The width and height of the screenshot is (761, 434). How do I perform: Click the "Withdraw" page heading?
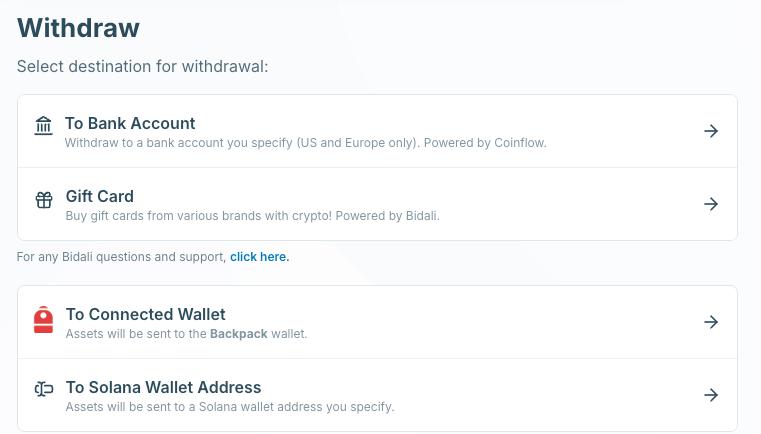coord(78,28)
